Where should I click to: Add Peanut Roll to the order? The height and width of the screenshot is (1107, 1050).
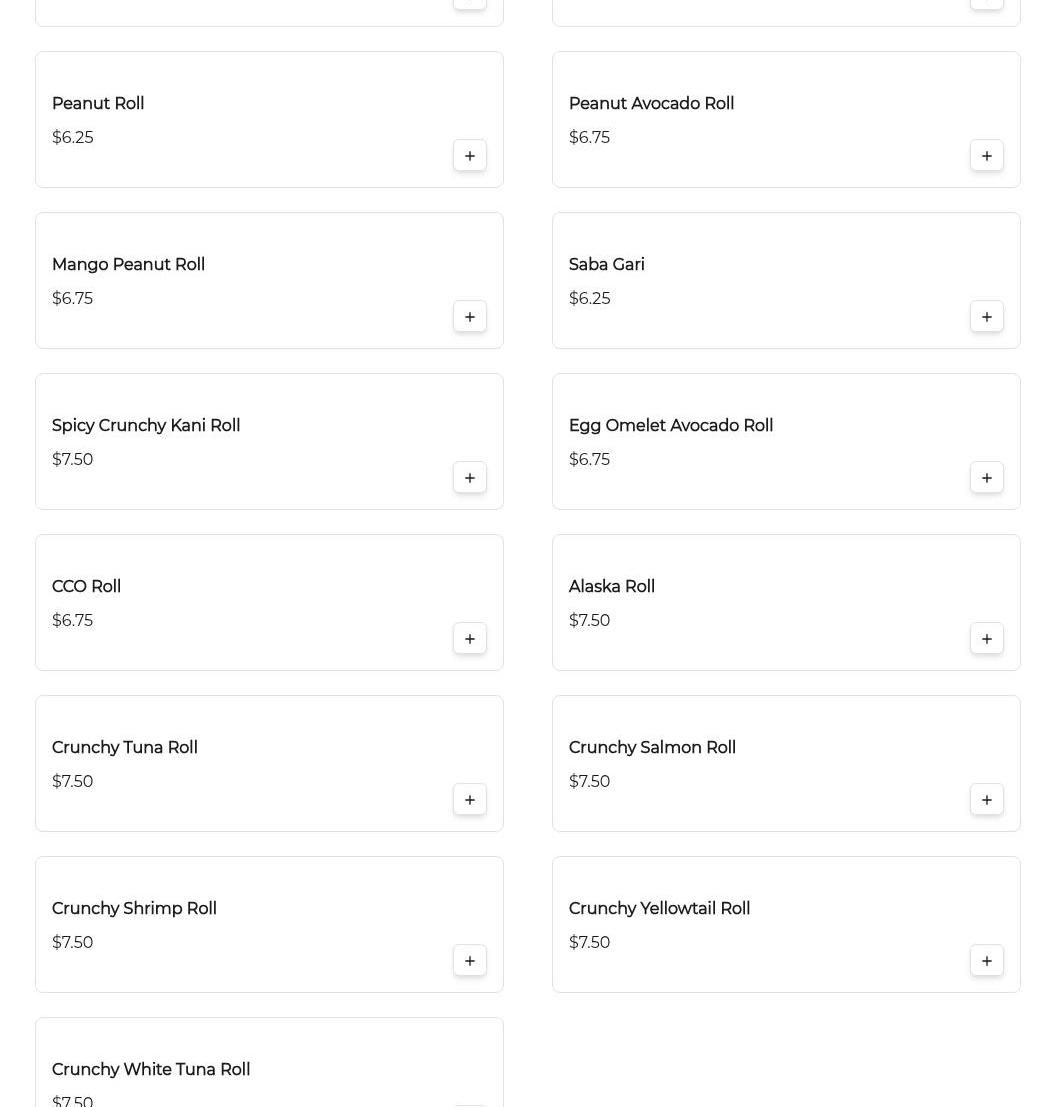[470, 156]
